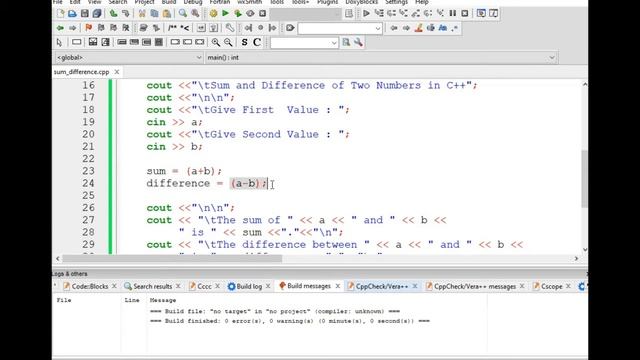The image size is (640, 360).
Task: Close the Build messages tab
Action: point(338,286)
